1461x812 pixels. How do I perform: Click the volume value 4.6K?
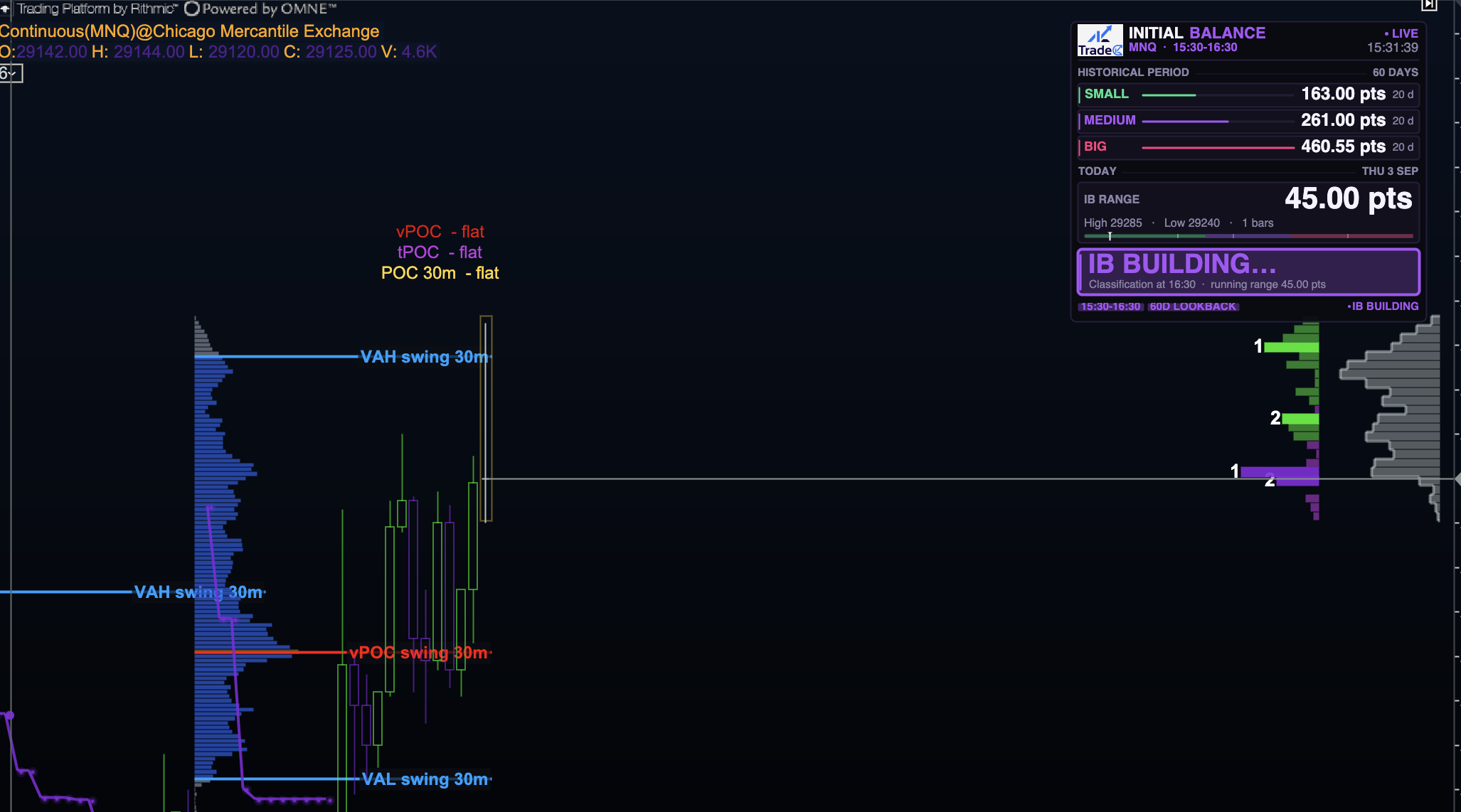[x=419, y=52]
